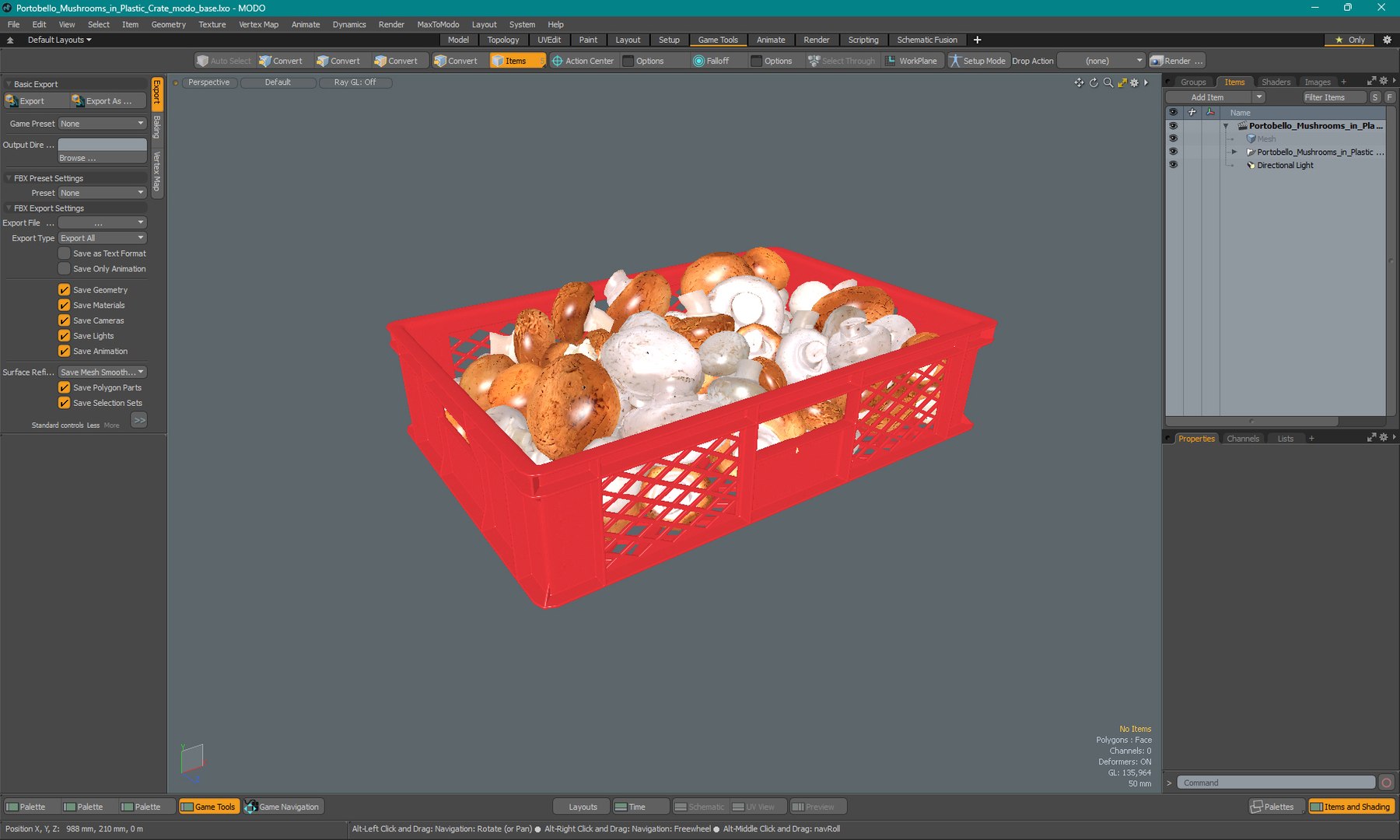This screenshot has height=840, width=1400.
Task: Click the Layouts button at bottom
Action: (x=583, y=807)
